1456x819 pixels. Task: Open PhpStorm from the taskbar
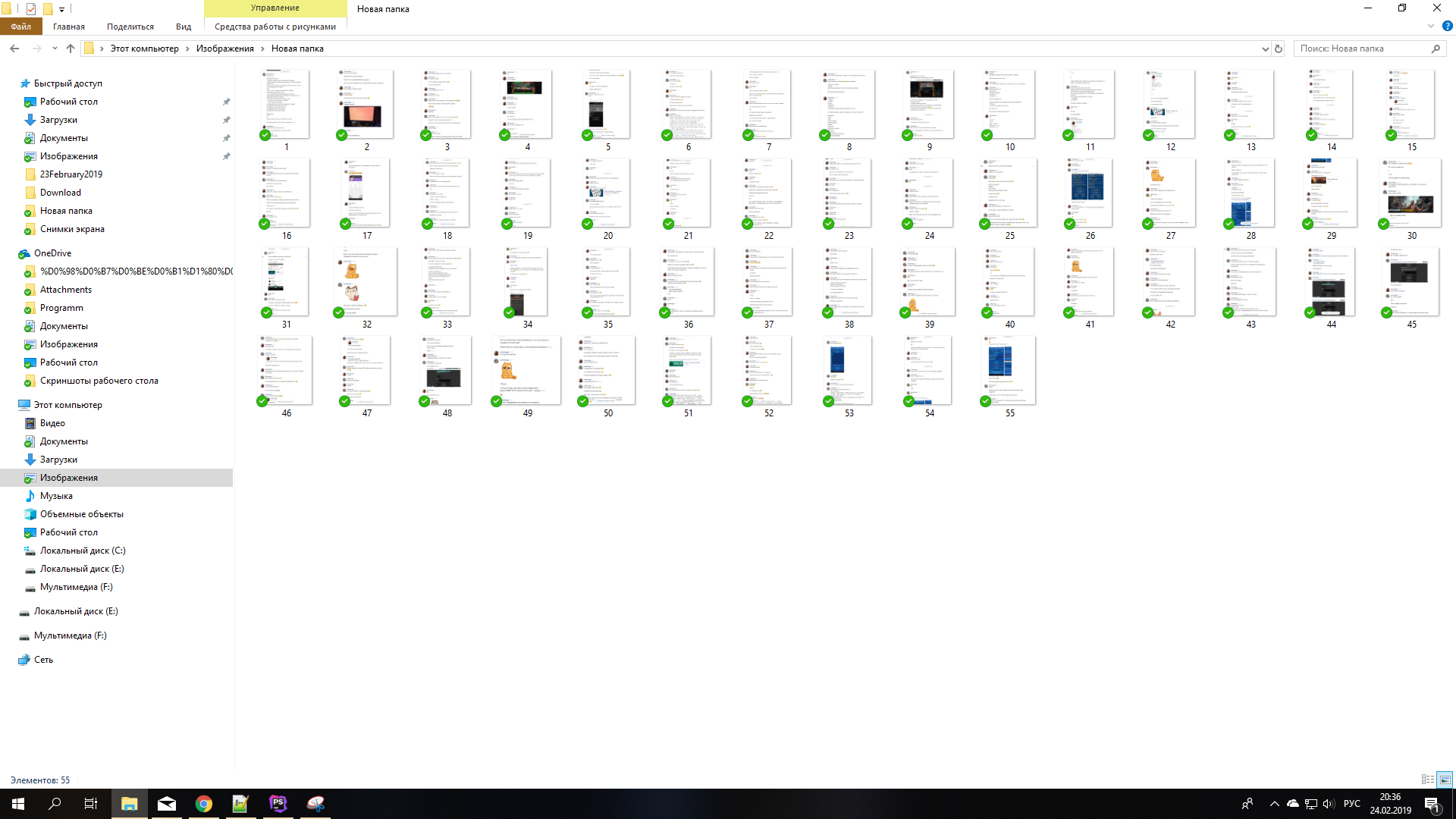click(x=278, y=804)
